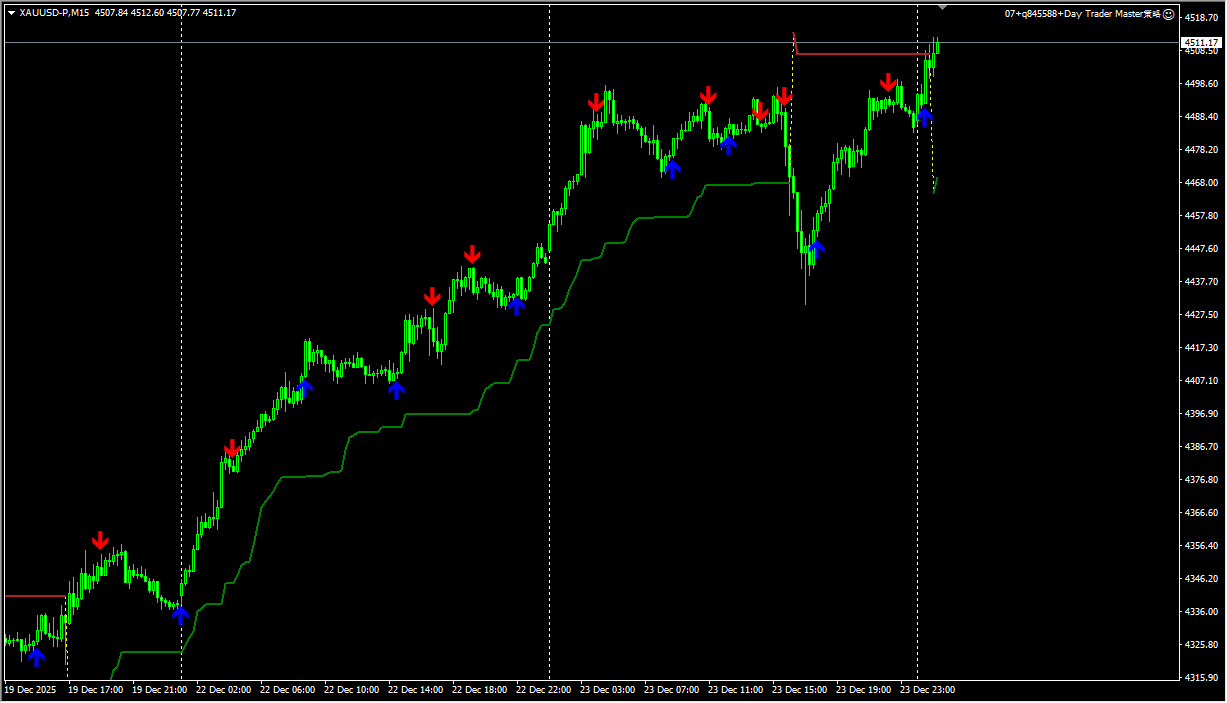Click blue buy arrow at 19 Dec 21:00 line
Viewport: 1227px width, 703px height.
180,614
